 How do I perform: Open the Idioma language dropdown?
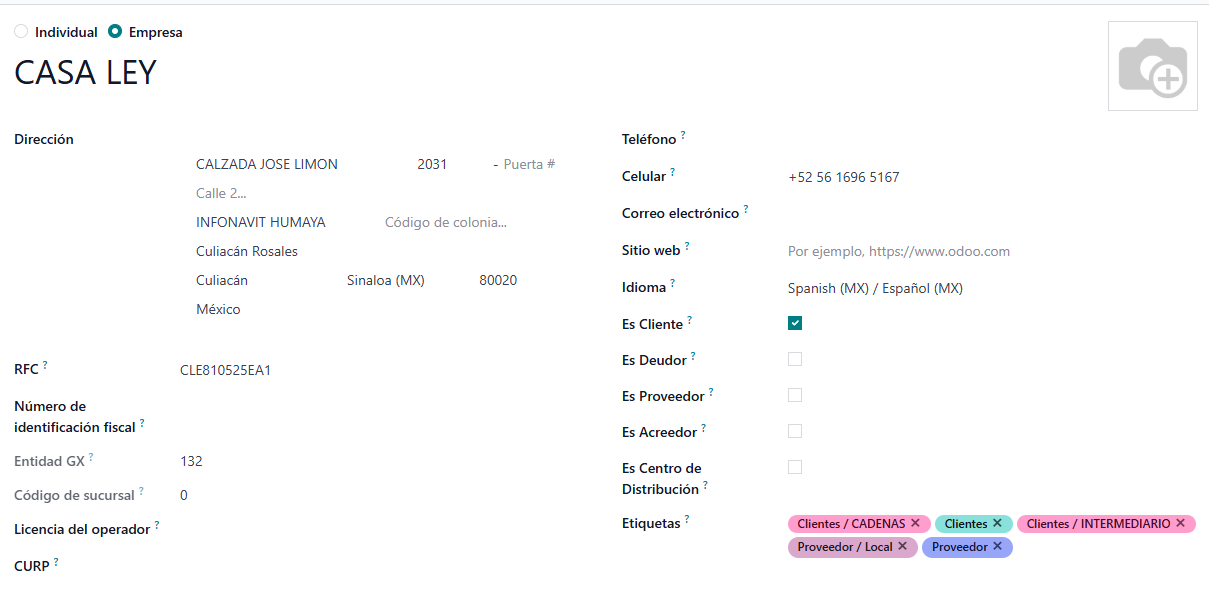[875, 288]
